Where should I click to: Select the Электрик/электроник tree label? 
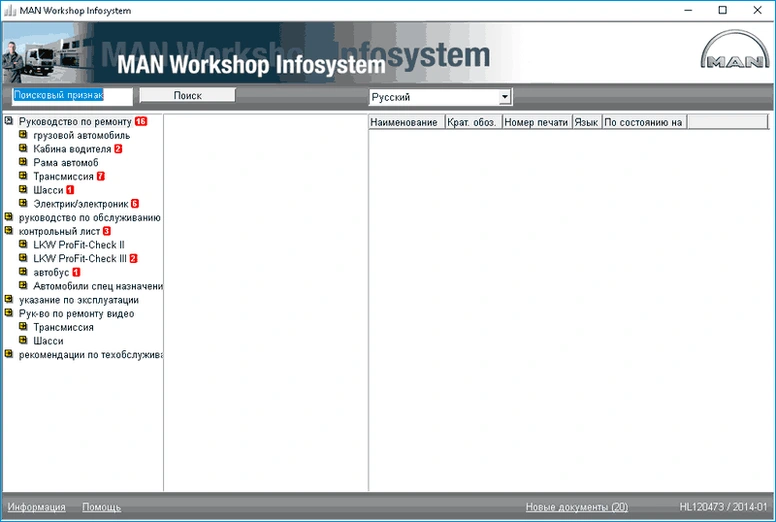click(81, 204)
